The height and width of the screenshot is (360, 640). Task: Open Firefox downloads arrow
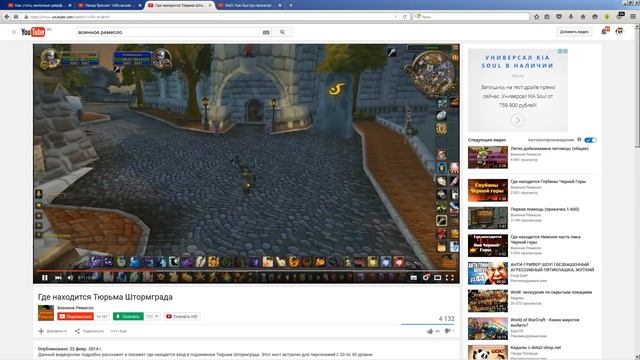pyautogui.click(x=571, y=17)
